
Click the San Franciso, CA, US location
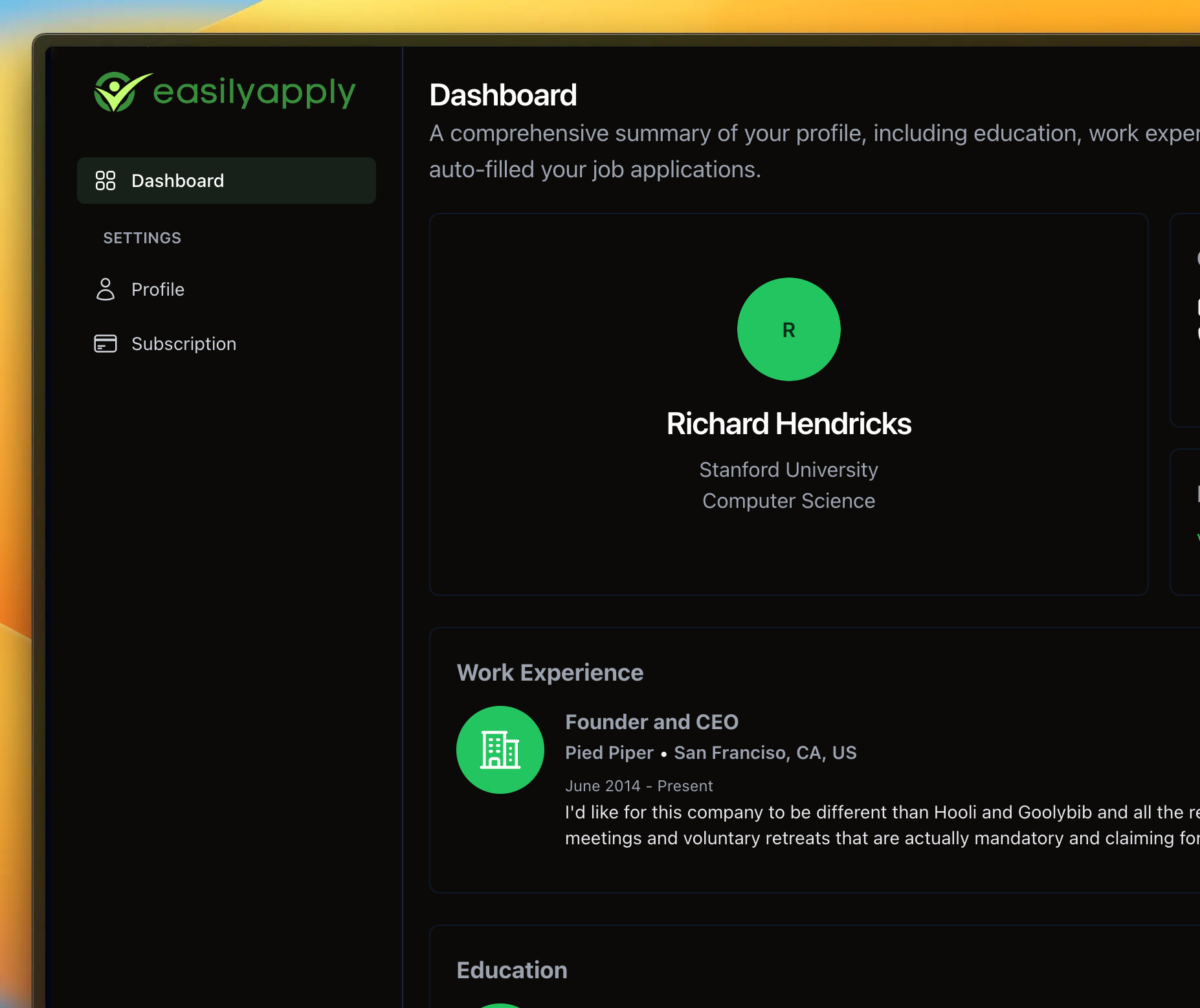pyautogui.click(x=765, y=752)
